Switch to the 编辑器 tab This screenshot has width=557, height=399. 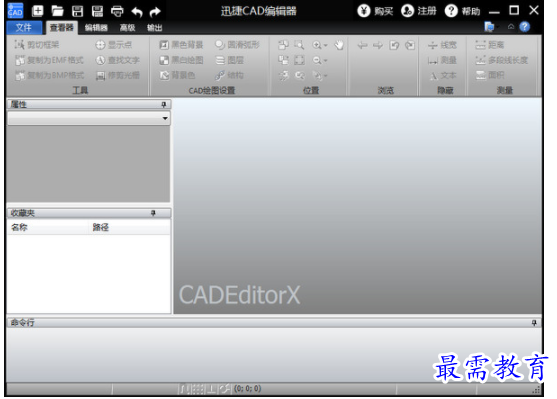pyautogui.click(x=96, y=28)
